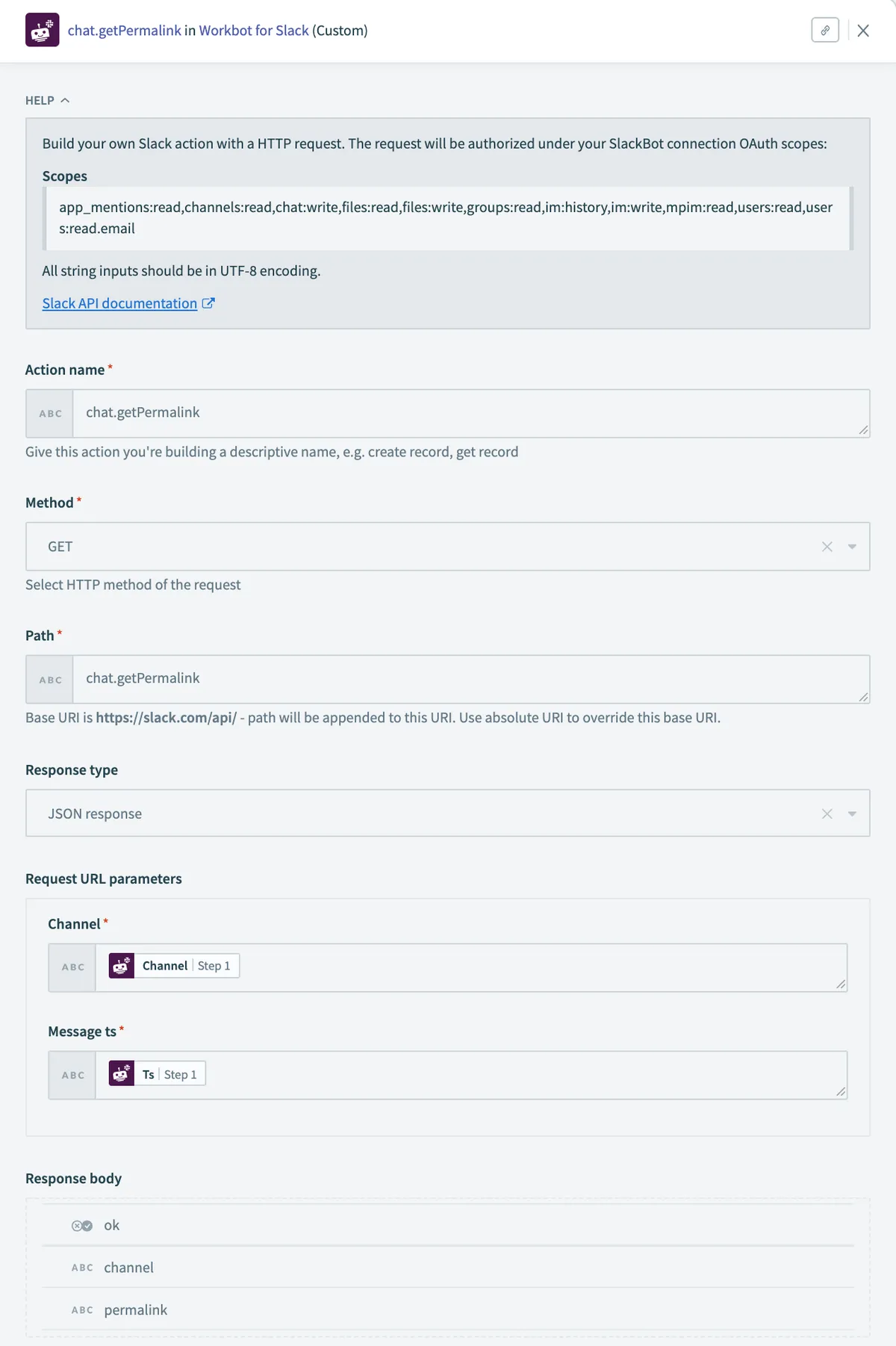The width and height of the screenshot is (896, 1346).
Task: Click the Channel Step 1 data pill
Action: tap(174, 966)
